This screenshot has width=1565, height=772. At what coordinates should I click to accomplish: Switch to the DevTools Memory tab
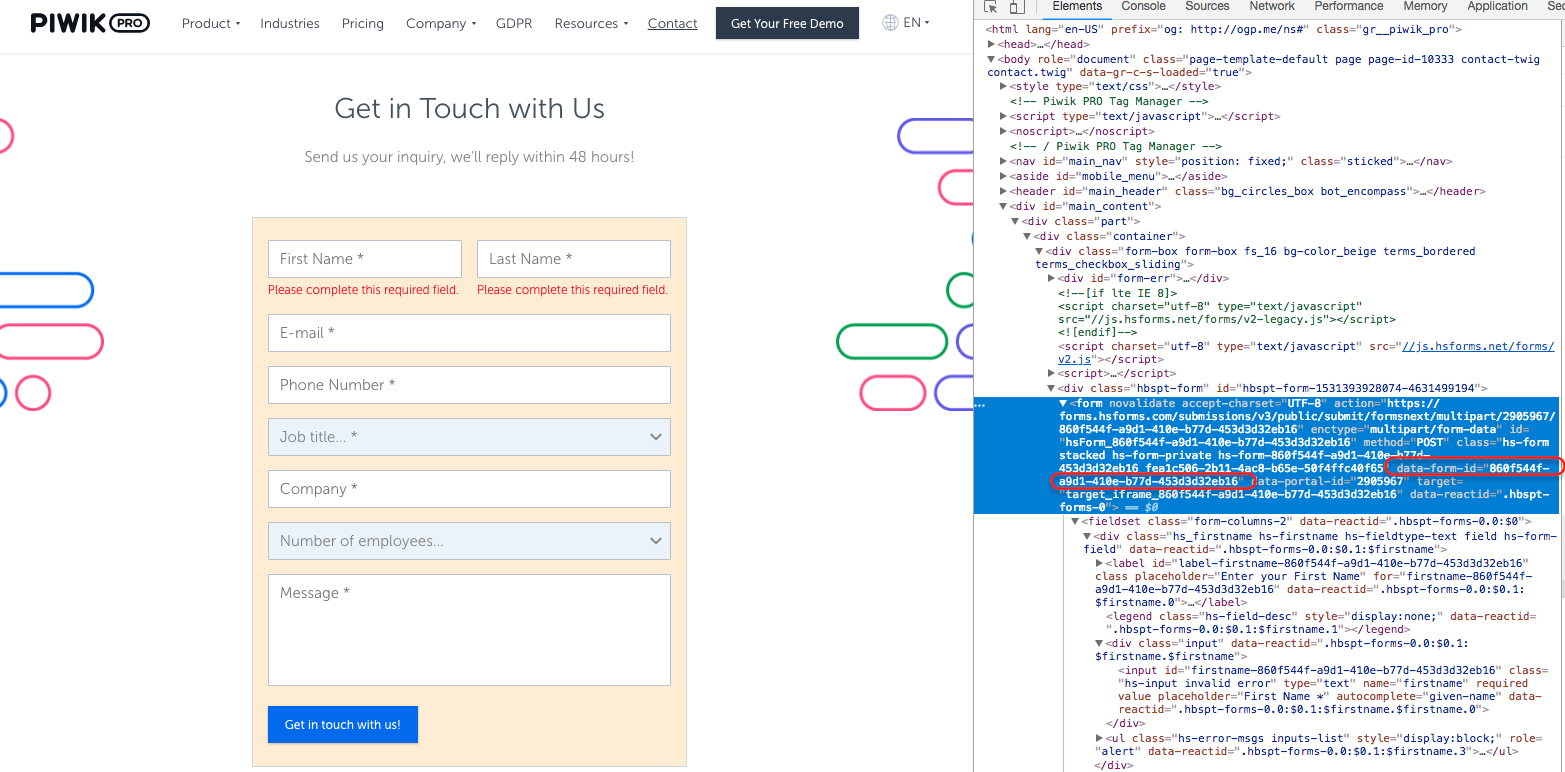pyautogui.click(x=1425, y=6)
